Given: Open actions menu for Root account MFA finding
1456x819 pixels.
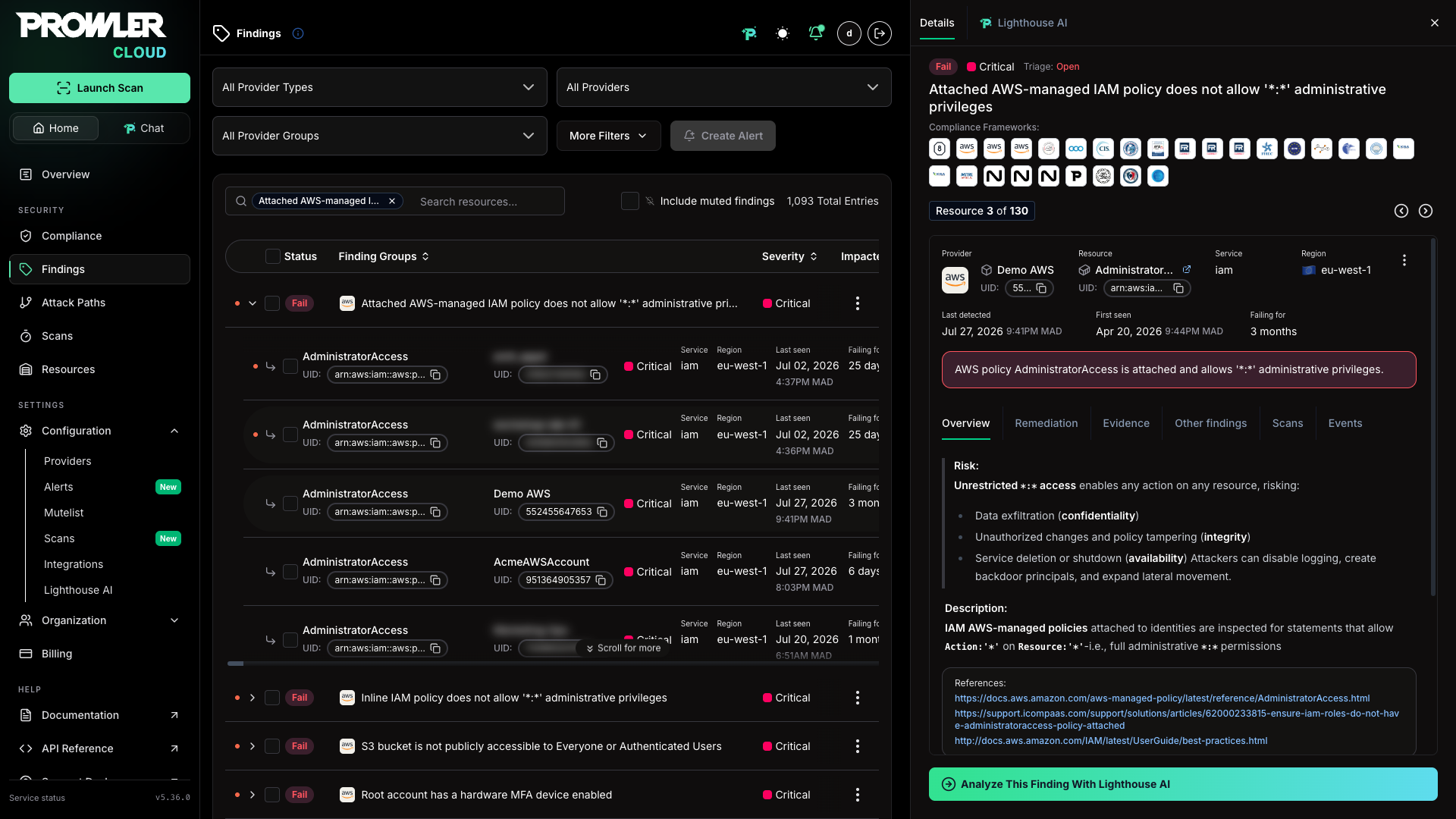Looking at the screenshot, I should pos(858,795).
